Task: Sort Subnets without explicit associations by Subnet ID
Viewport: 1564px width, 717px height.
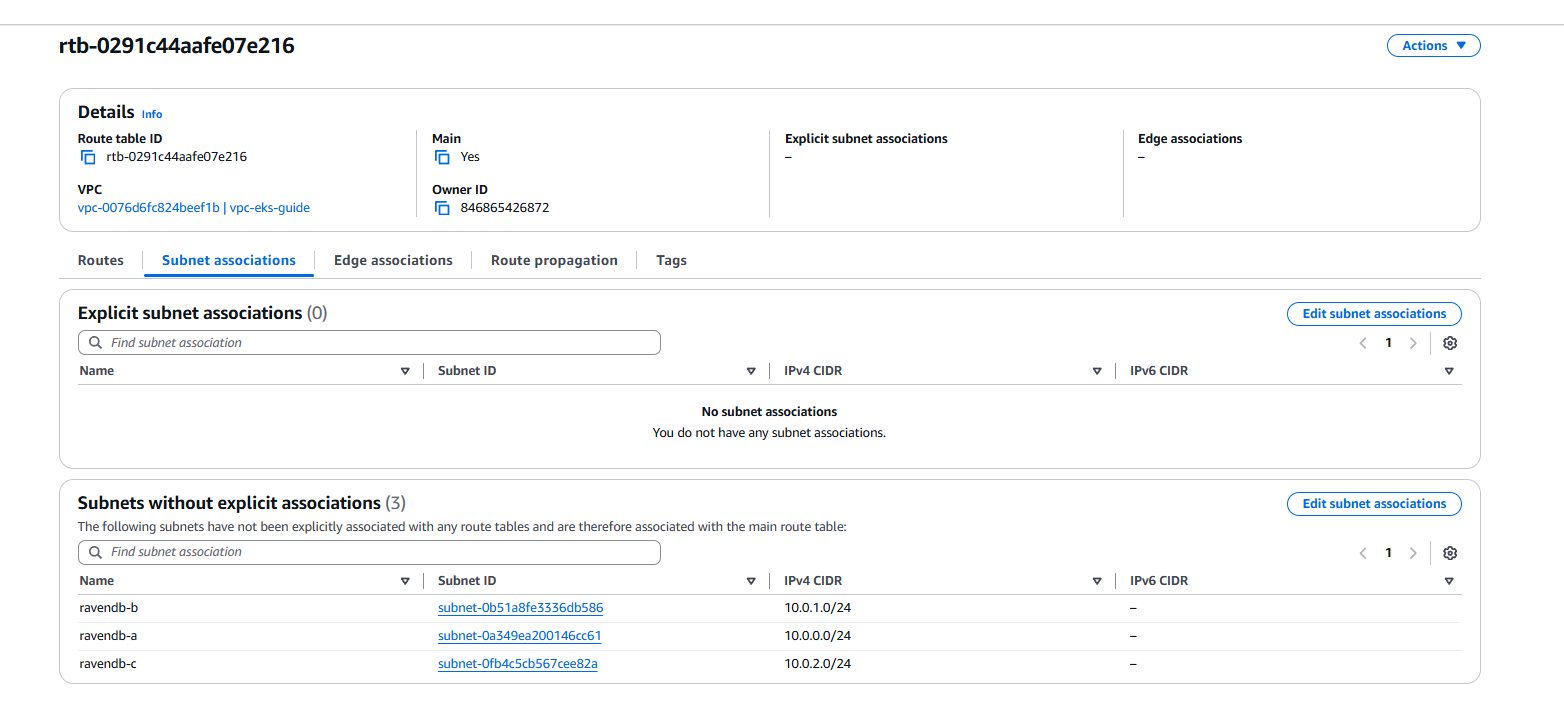Action: [x=751, y=581]
